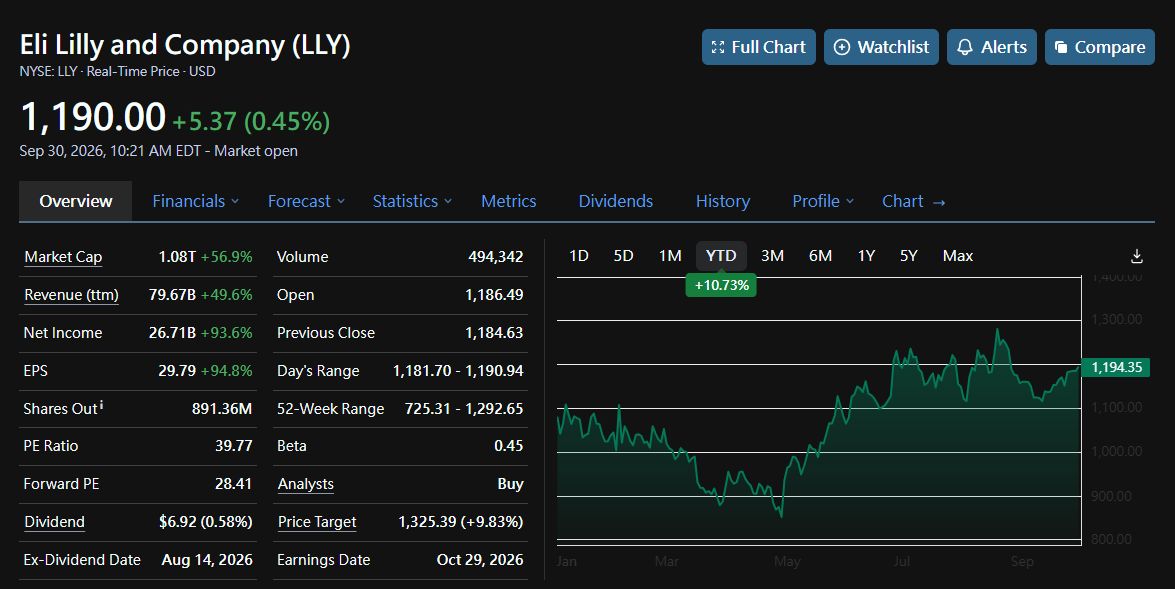Expand the Statistics dropdown menu
The width and height of the screenshot is (1175, 589).
coord(412,202)
